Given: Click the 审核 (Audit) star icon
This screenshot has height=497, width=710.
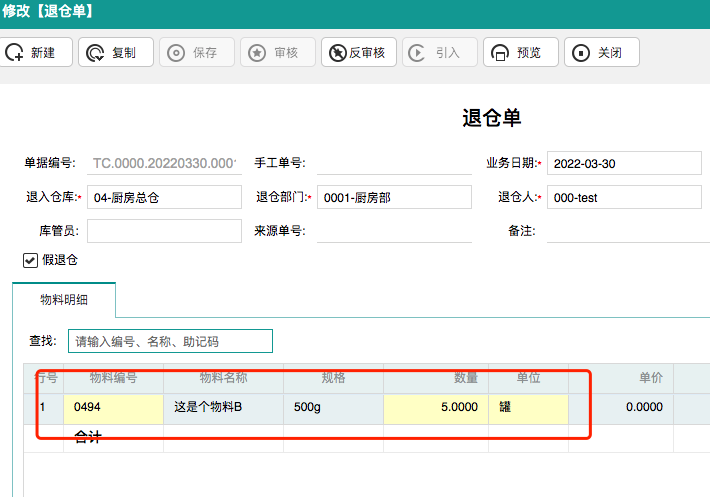Looking at the screenshot, I should click(257, 53).
